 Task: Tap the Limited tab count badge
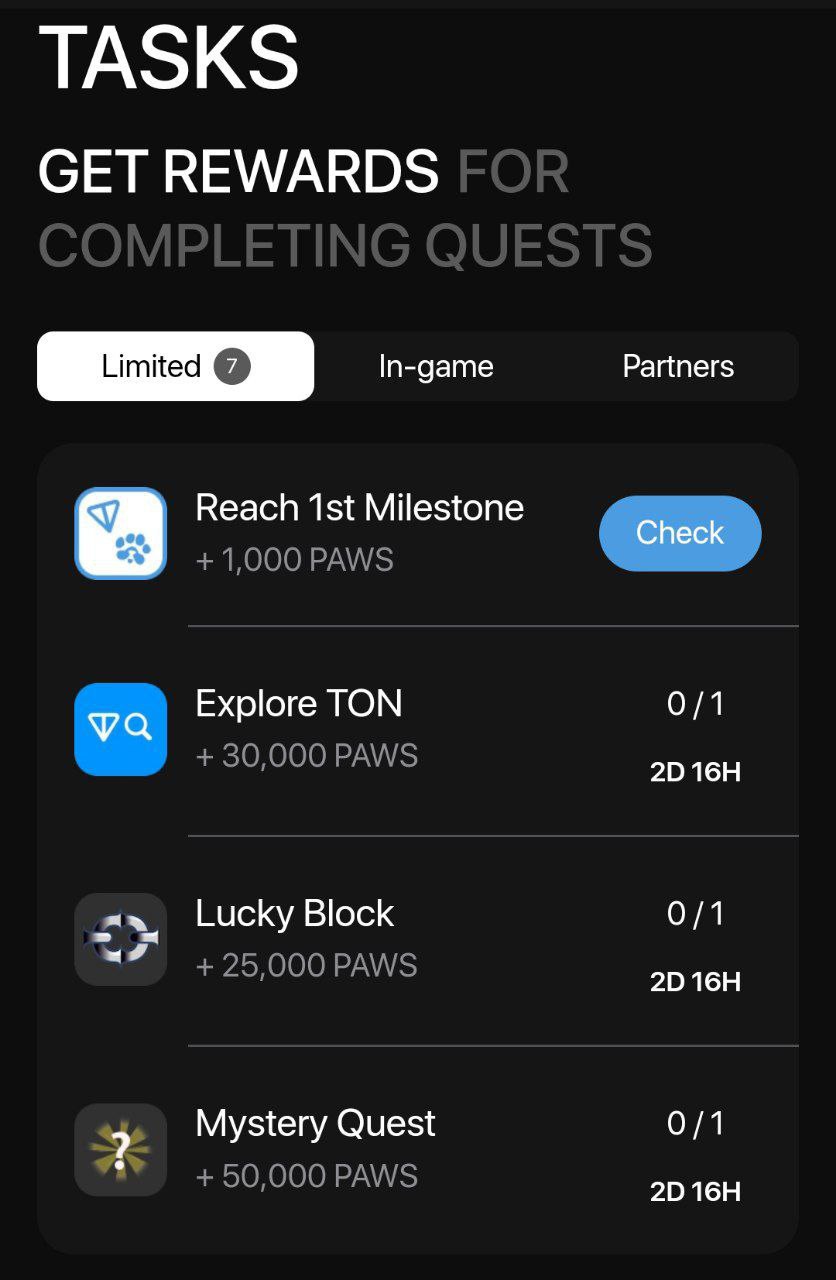coord(232,366)
